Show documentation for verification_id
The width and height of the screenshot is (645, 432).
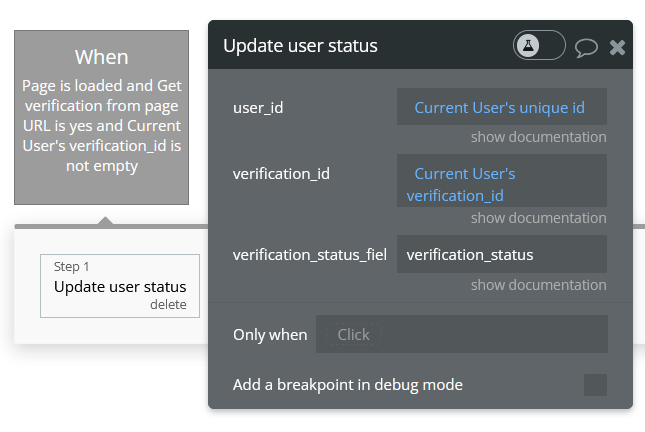coord(538,218)
